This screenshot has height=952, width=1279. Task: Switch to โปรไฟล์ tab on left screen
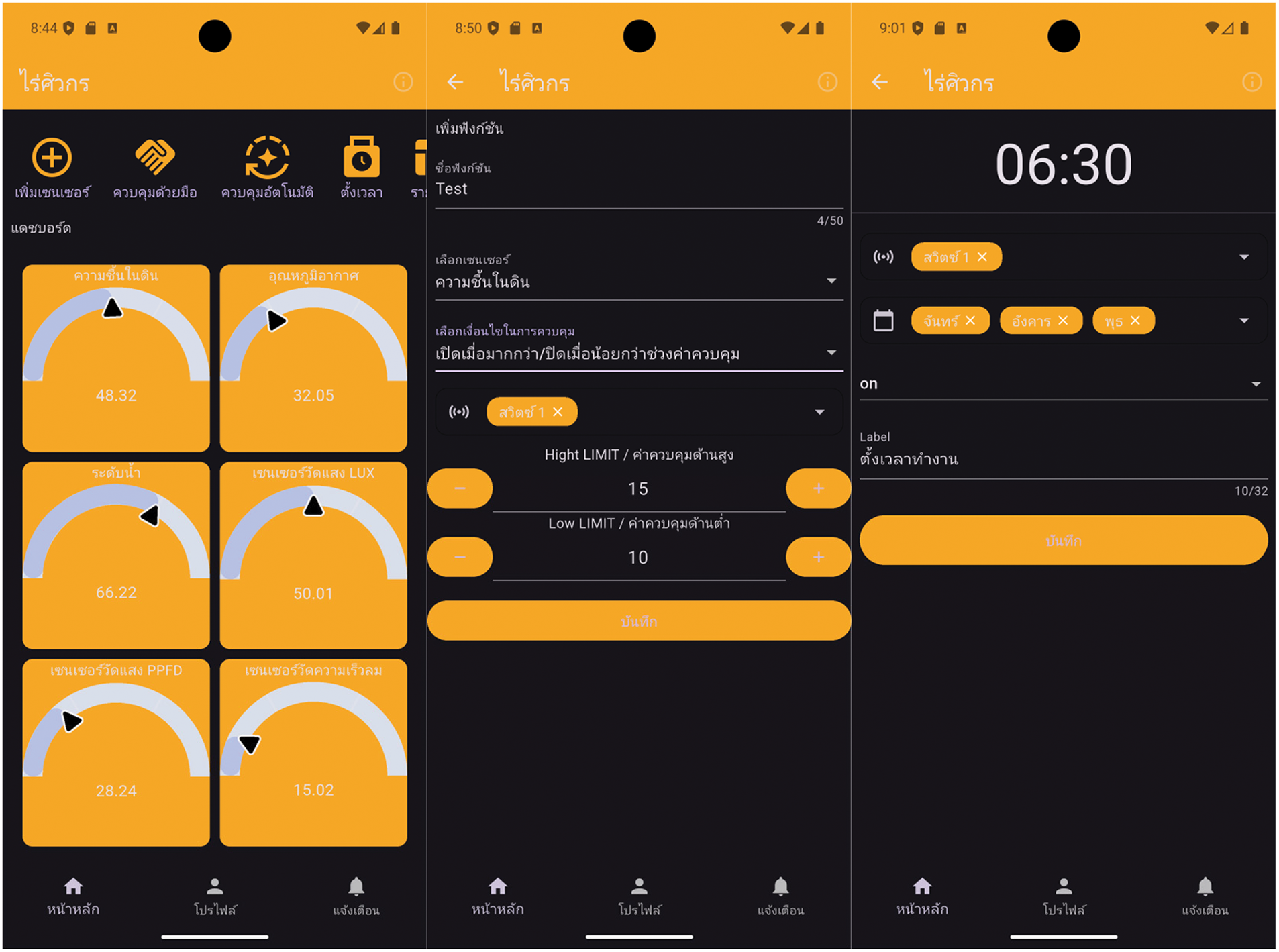click(215, 896)
